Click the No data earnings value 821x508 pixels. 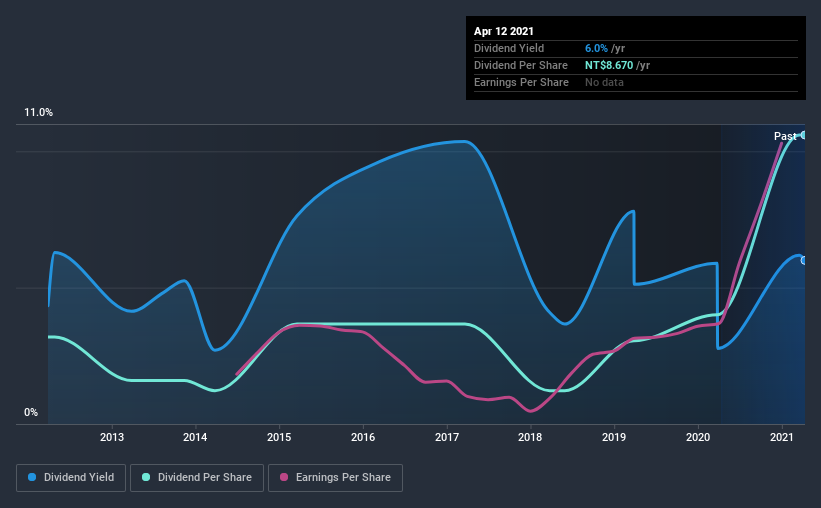[604, 82]
